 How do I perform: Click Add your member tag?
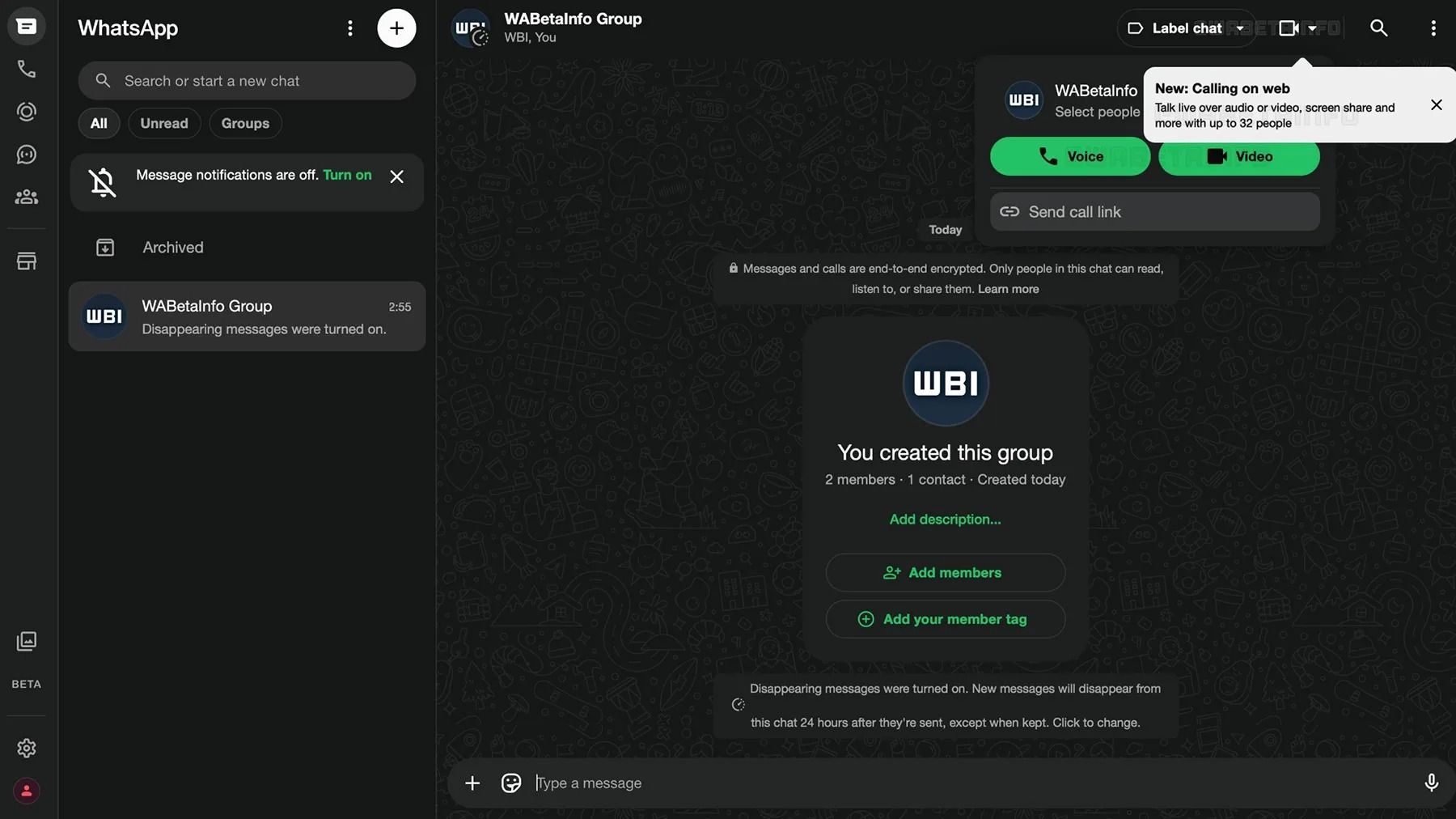pos(945,619)
